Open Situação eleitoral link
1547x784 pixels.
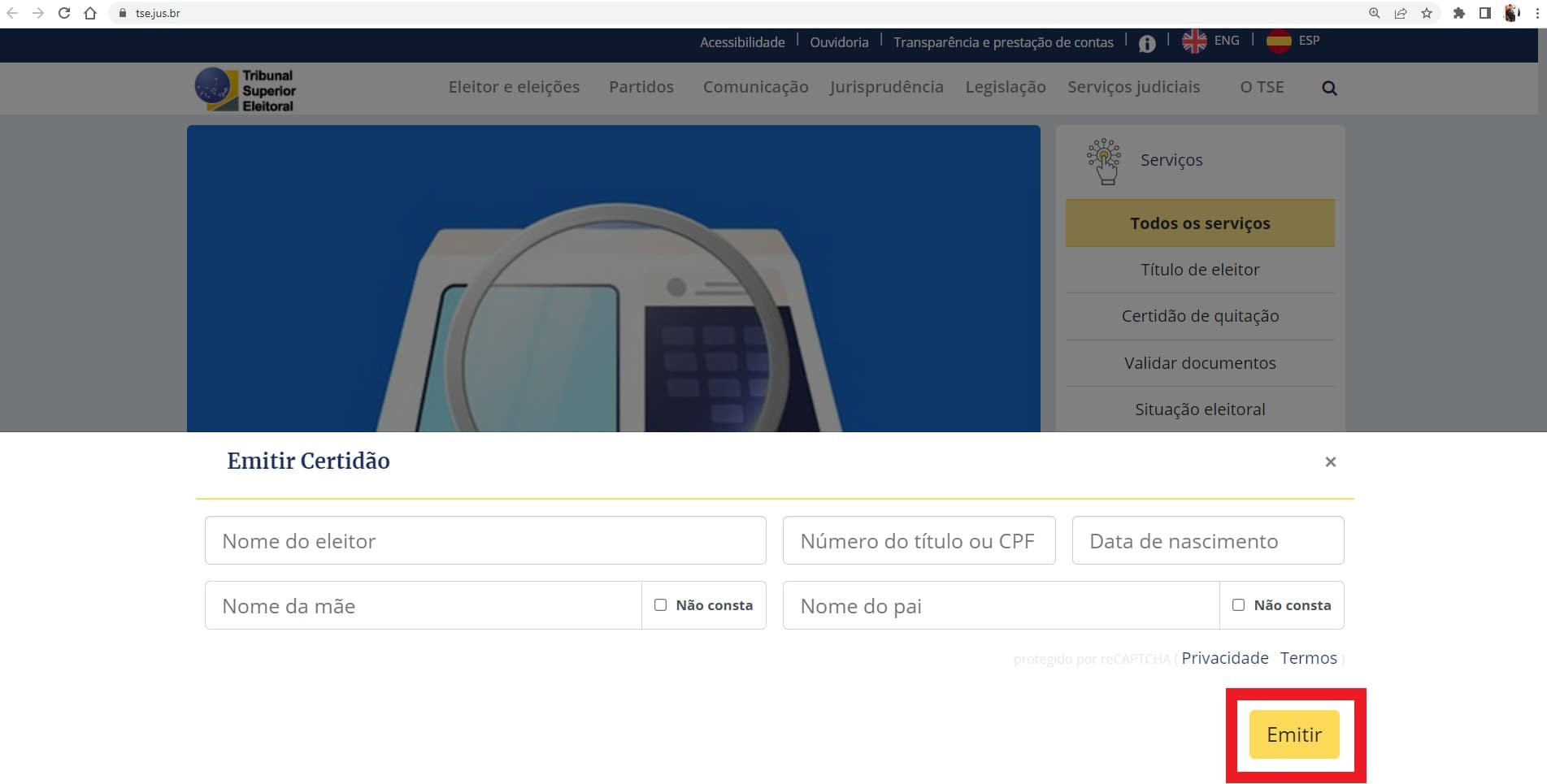(x=1200, y=409)
